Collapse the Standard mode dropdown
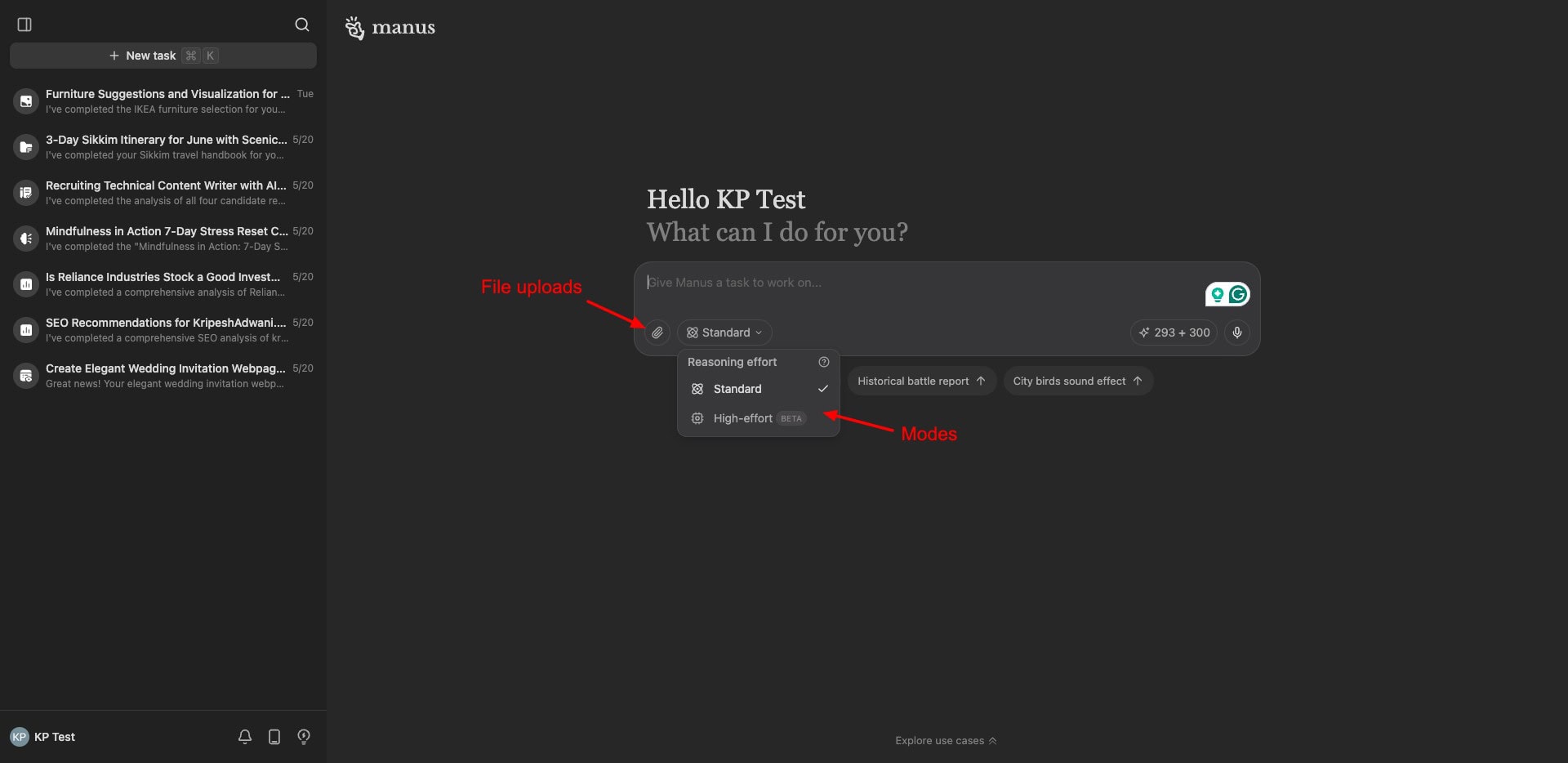Screen dimensions: 1568x763 tap(724, 332)
